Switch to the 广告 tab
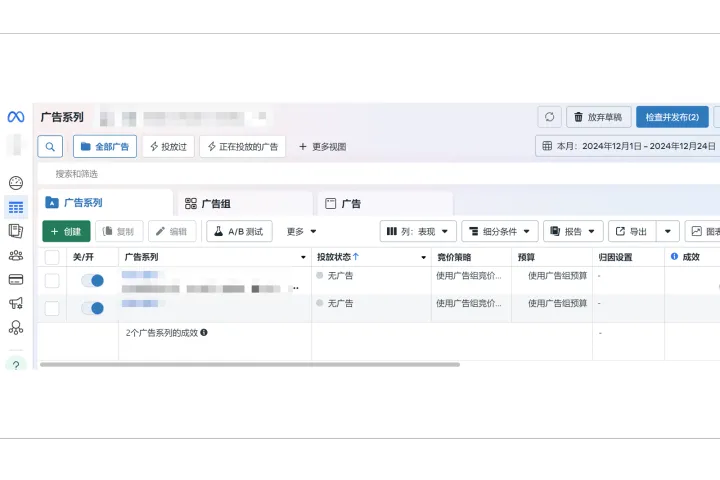720x480 pixels. click(385, 203)
